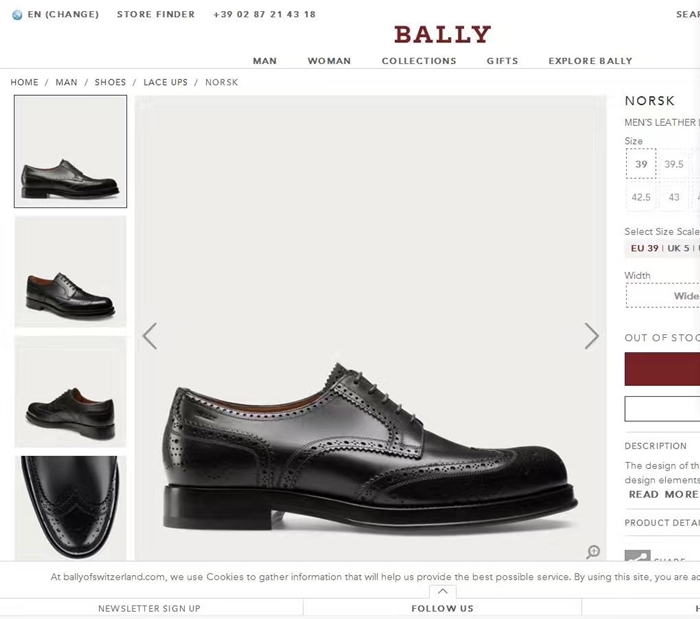Open the Store Finder link
This screenshot has height=619, width=700.
(156, 15)
